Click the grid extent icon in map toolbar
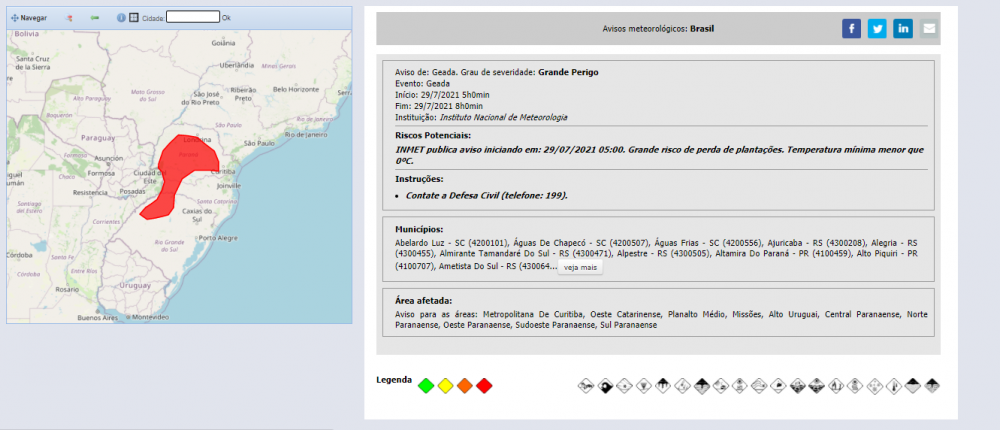Screen dimensions: 1000x430 coord(134,18)
